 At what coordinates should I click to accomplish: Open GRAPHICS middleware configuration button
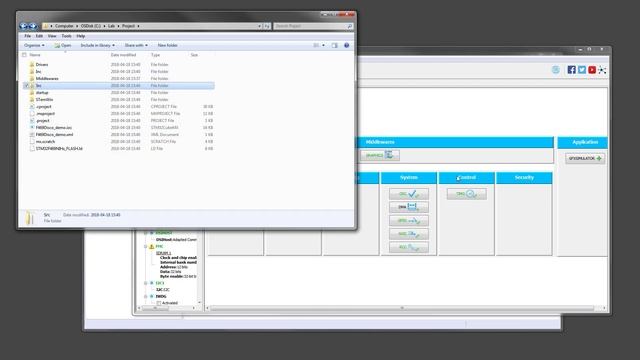point(380,156)
